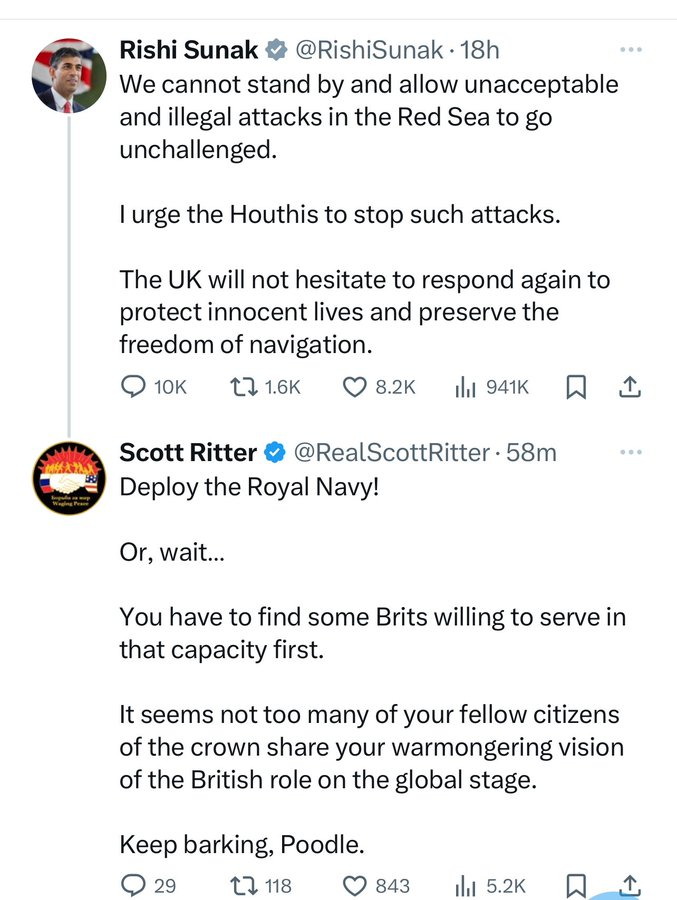Retweet Rishi Sunak's Red Sea post
Image resolution: width=677 pixels, height=900 pixels.
pyautogui.click(x=242, y=387)
